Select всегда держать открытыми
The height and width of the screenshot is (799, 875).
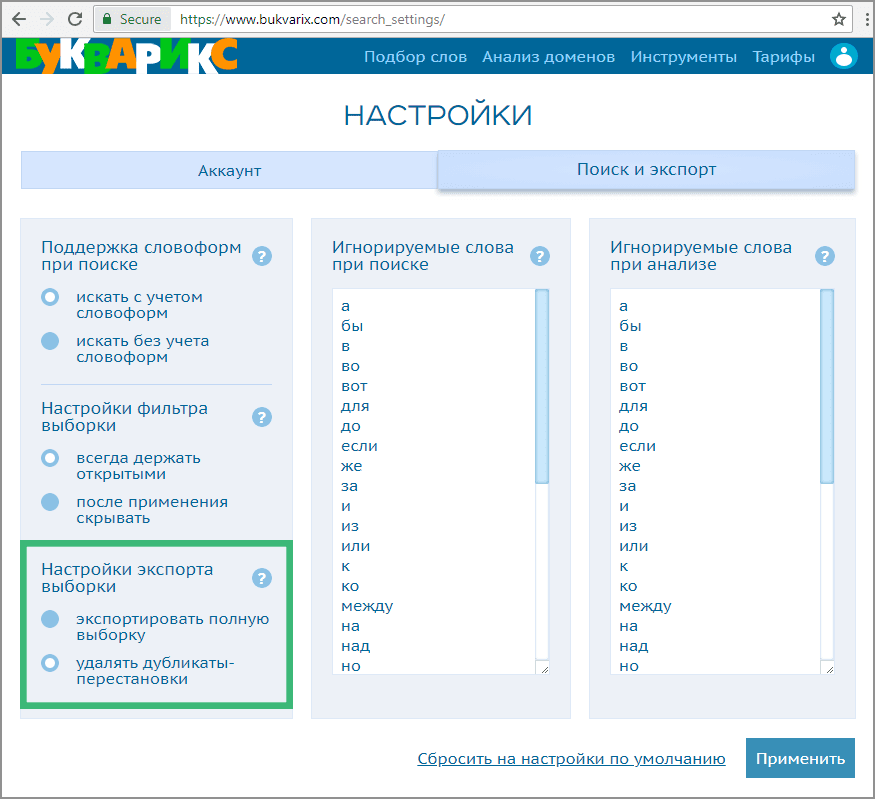[50, 458]
